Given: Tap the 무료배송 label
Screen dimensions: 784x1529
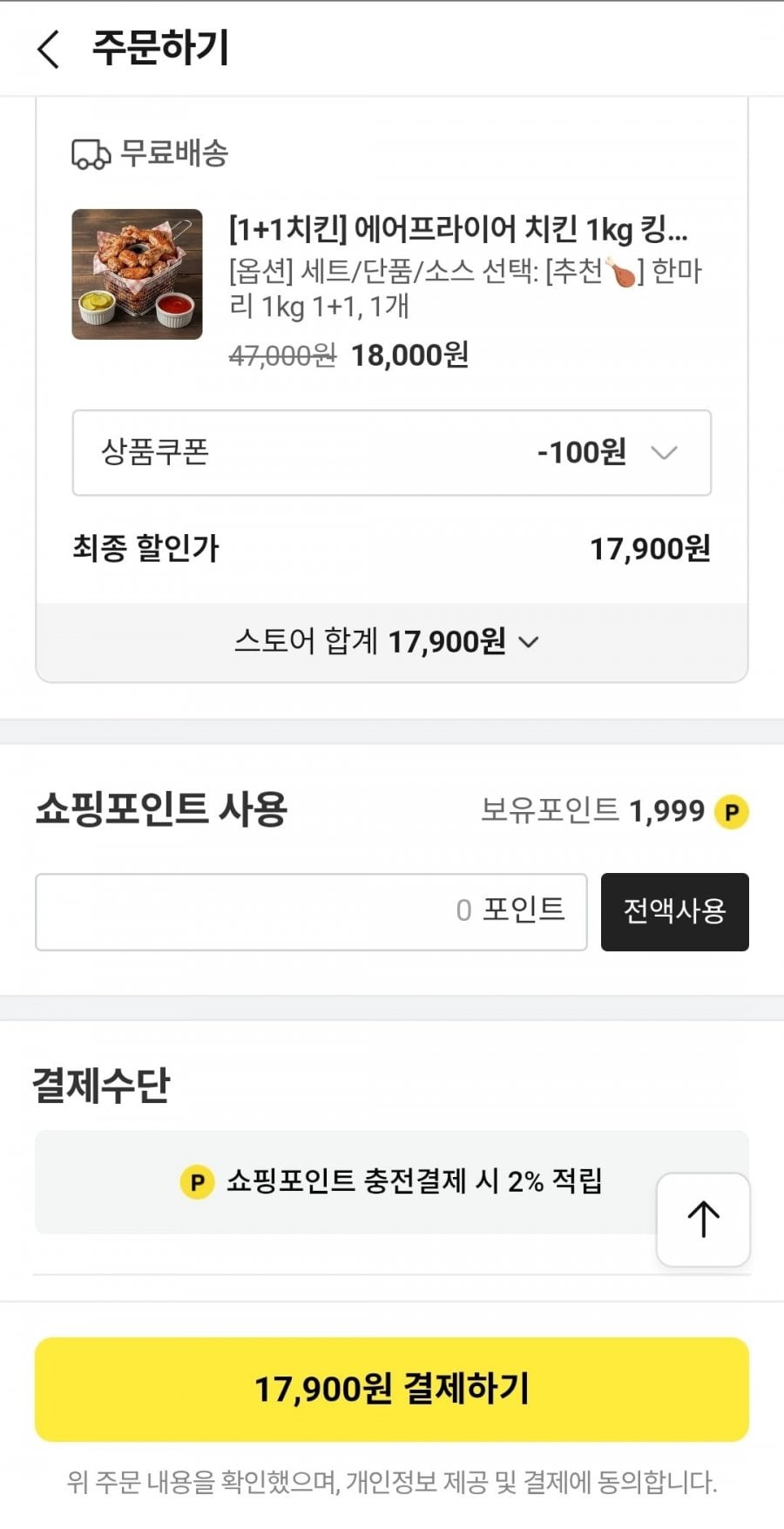Looking at the screenshot, I should tap(174, 153).
